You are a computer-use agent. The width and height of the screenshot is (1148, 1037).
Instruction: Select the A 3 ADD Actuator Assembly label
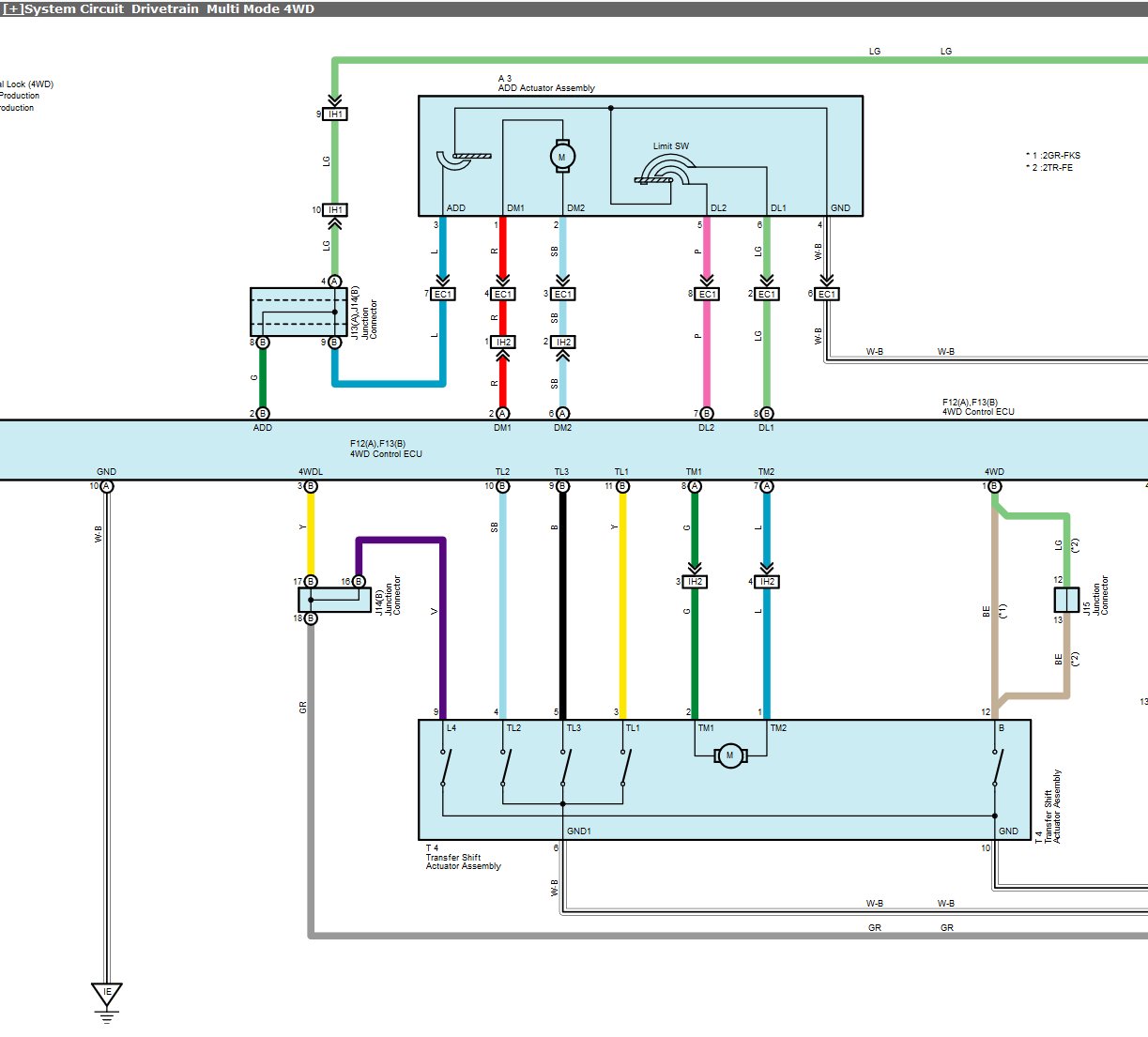click(546, 84)
